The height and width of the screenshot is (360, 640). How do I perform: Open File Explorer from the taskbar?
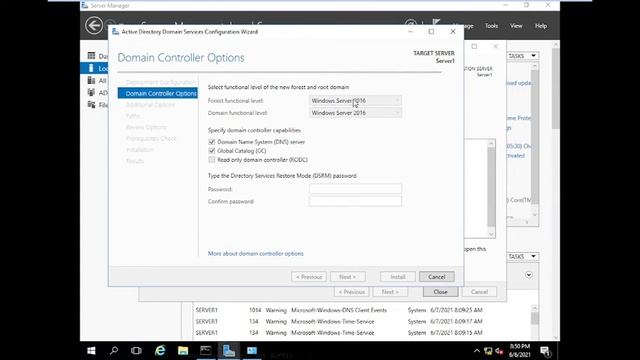[183, 351]
